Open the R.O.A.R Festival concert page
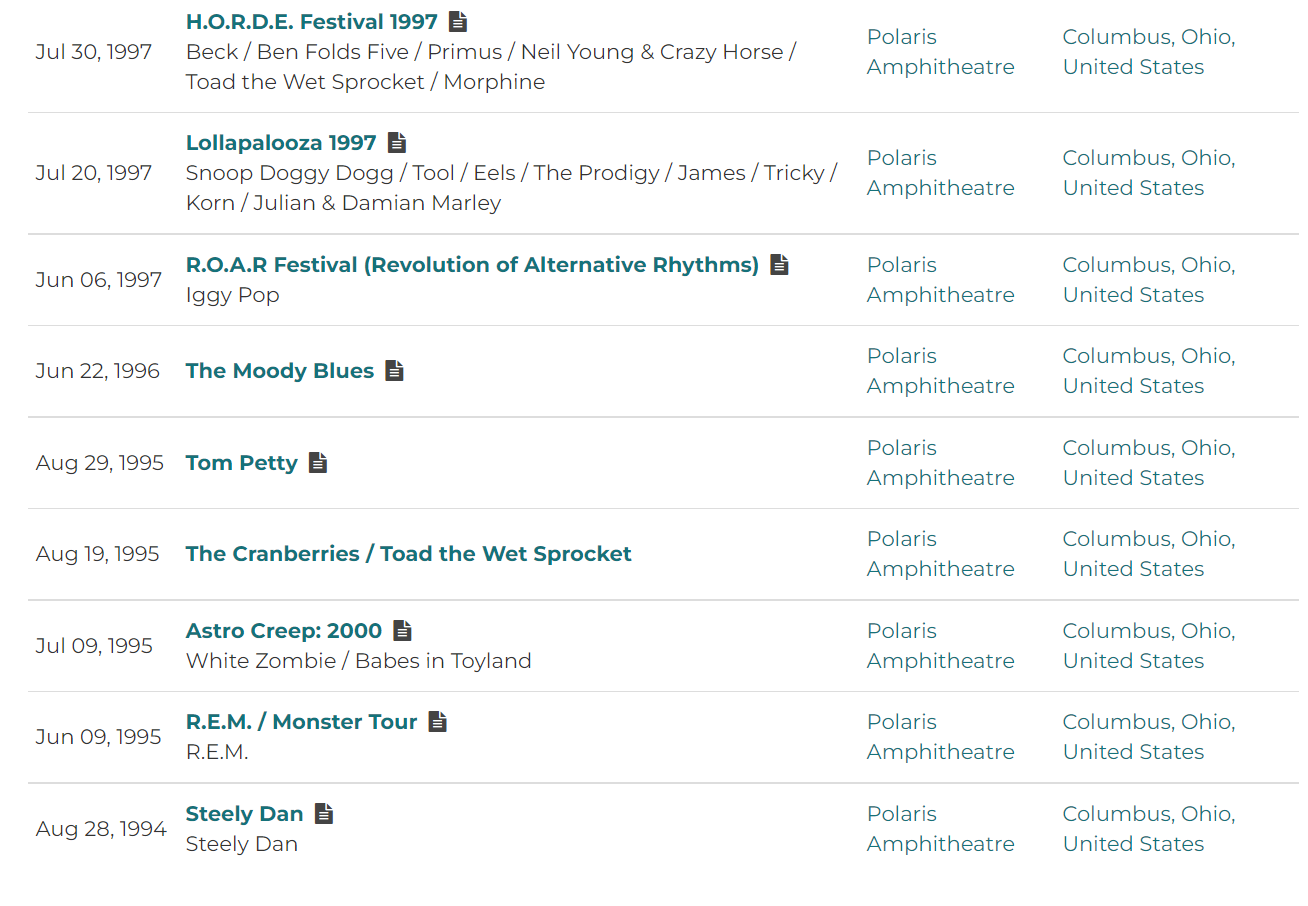The image size is (1308, 906). [472, 265]
